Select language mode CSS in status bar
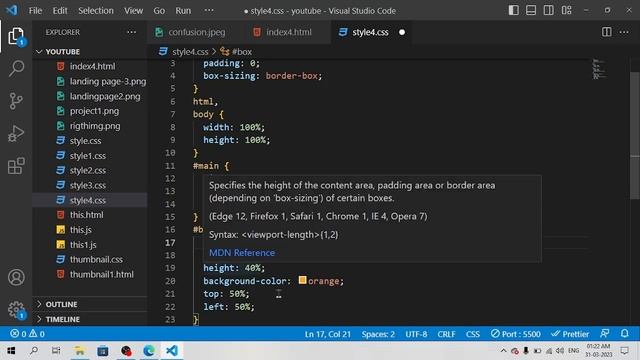 (473, 334)
